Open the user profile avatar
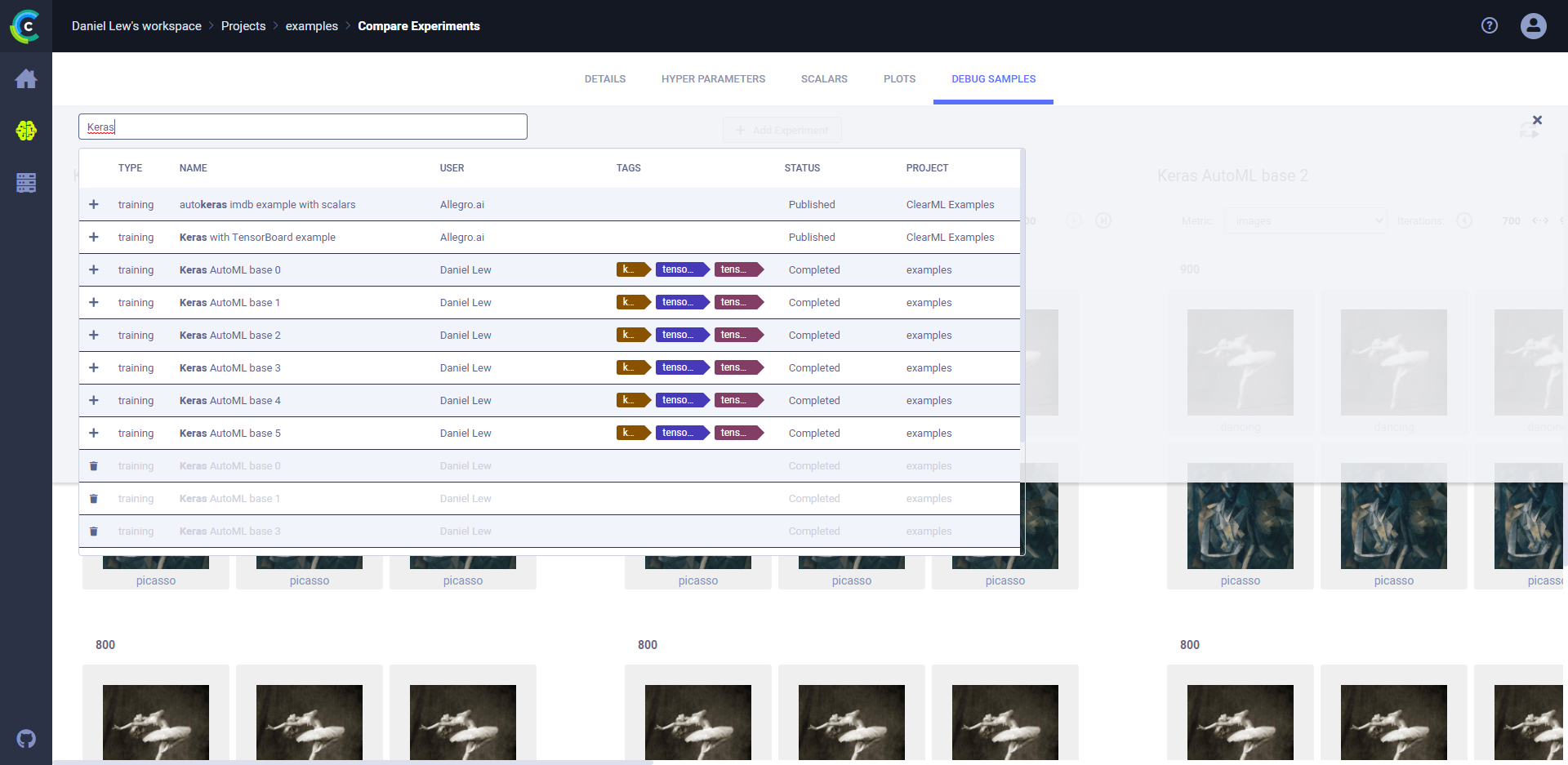The width and height of the screenshot is (1568, 765). (x=1533, y=26)
